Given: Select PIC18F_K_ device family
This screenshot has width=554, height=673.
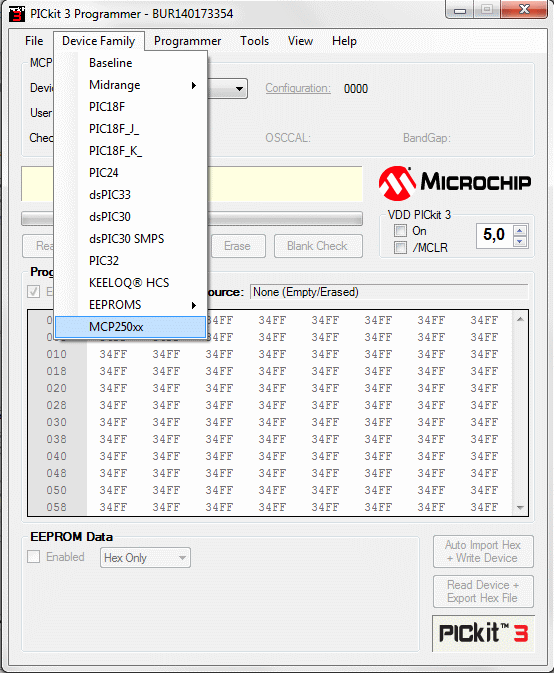Looking at the screenshot, I should click(130, 151).
